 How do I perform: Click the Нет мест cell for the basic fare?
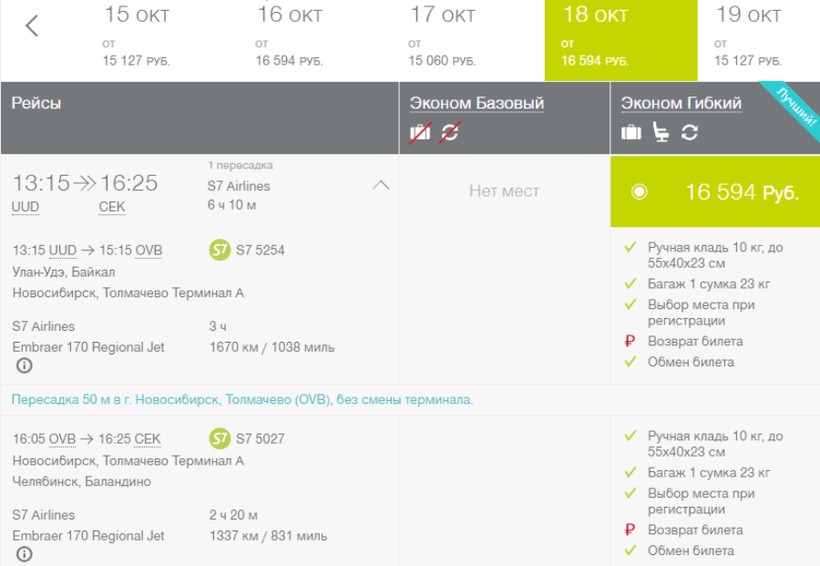[x=504, y=191]
